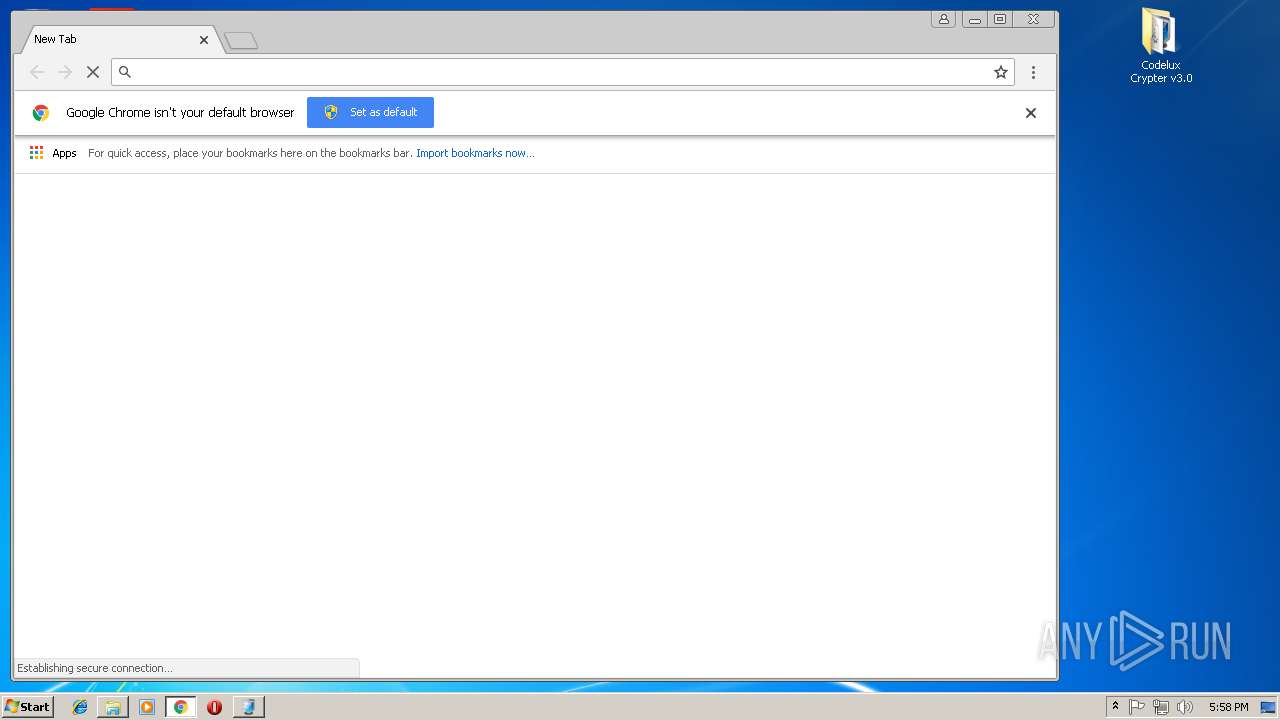
Task: Go back with the back arrow
Action: (x=37, y=72)
